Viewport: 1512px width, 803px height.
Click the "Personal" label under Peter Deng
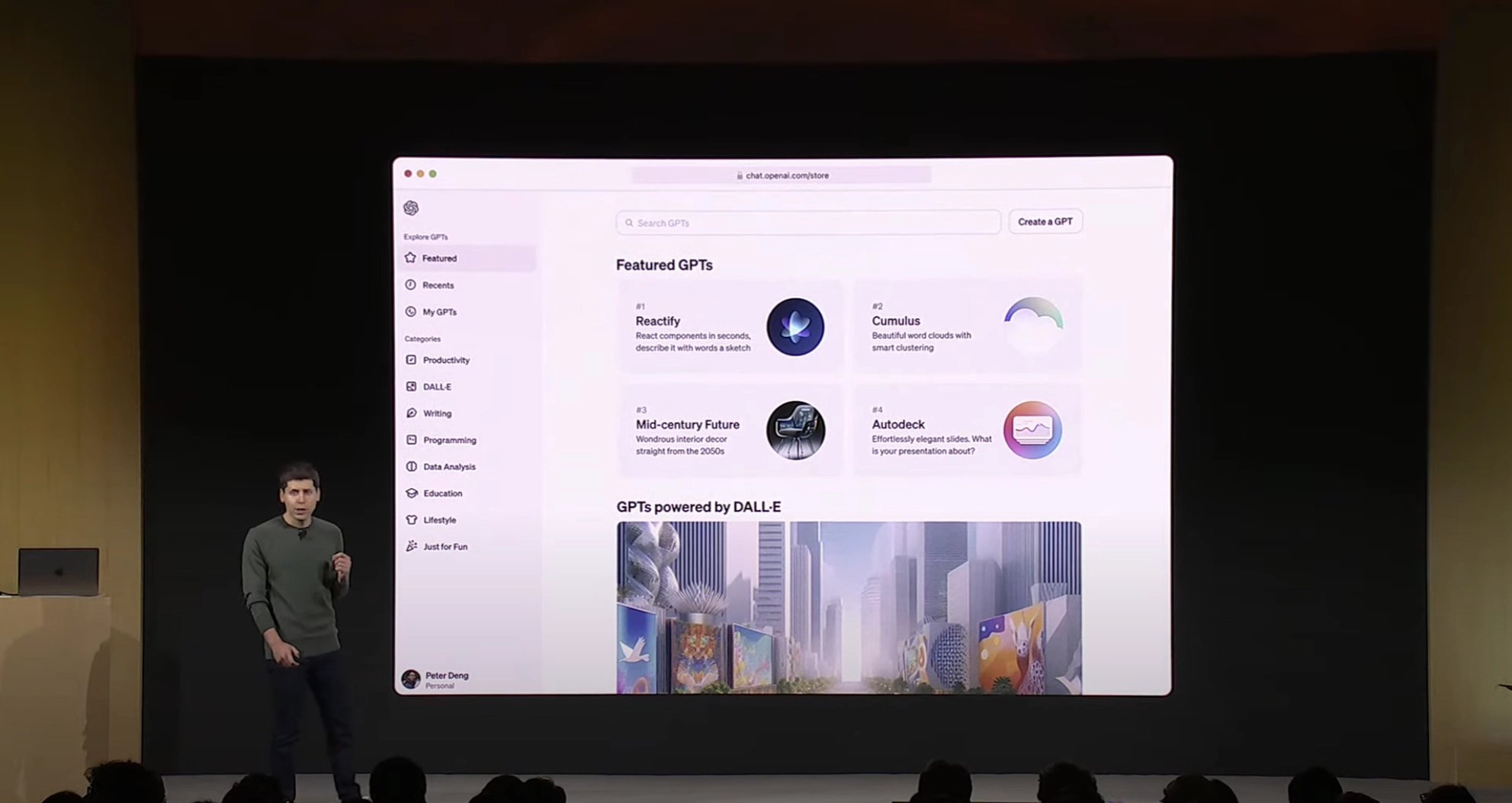[440, 686]
